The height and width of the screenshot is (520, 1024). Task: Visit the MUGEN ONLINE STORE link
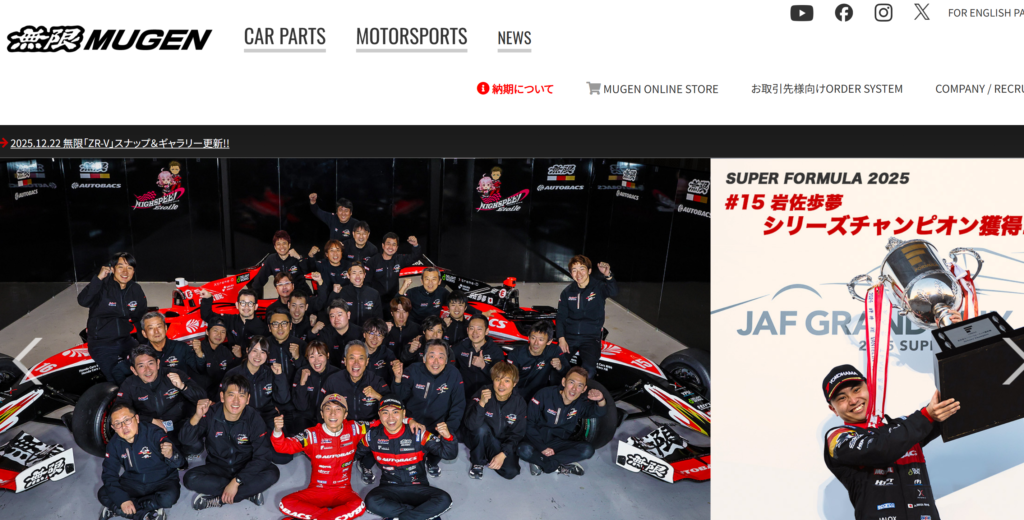[x=660, y=89]
